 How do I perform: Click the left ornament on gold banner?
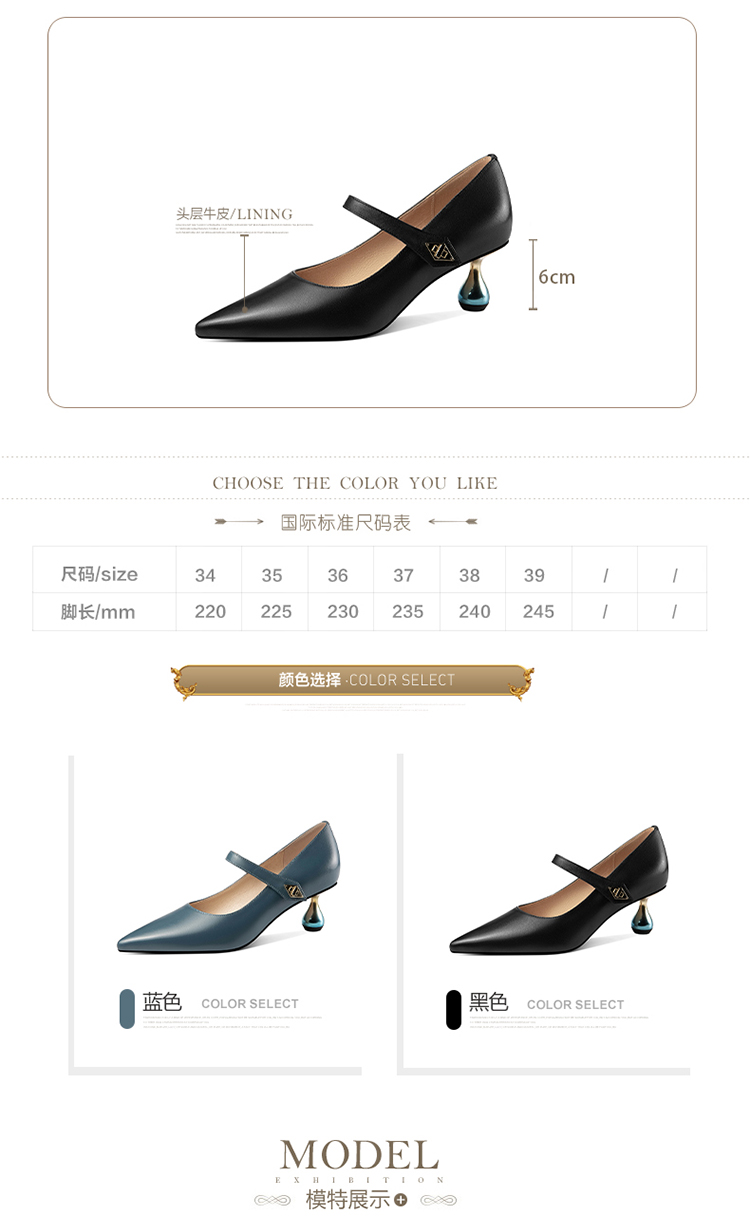pos(184,682)
